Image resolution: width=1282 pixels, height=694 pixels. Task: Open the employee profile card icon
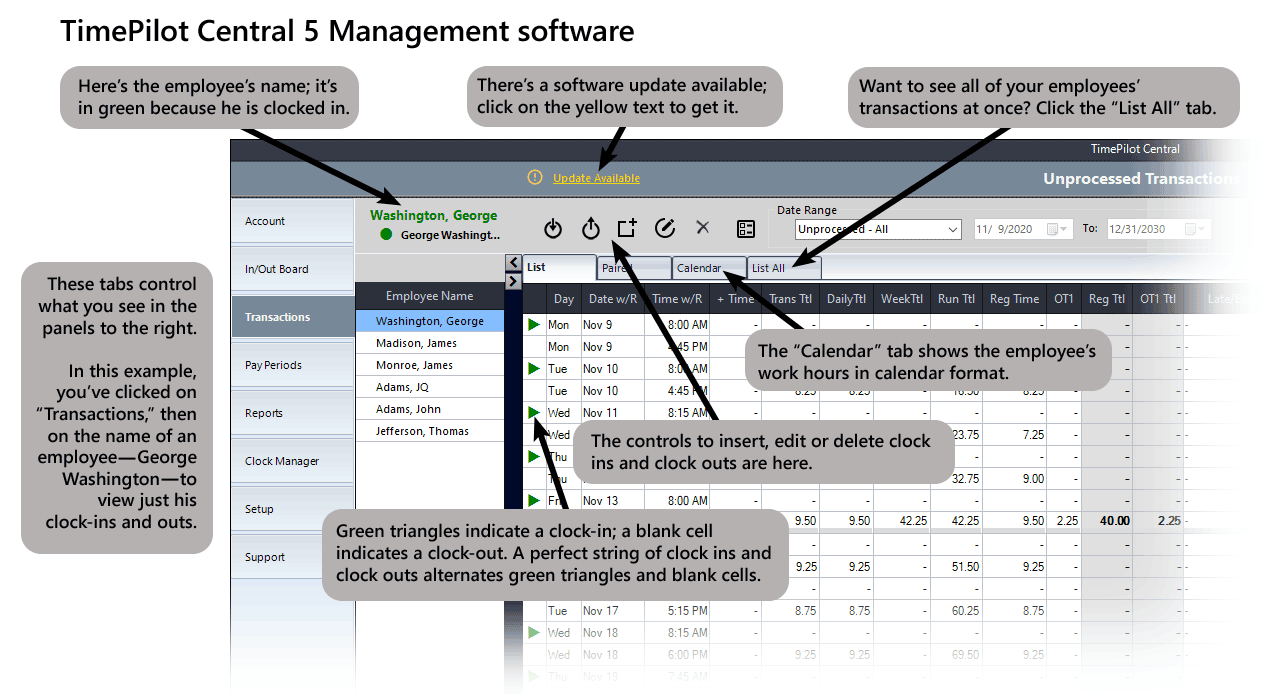(746, 229)
